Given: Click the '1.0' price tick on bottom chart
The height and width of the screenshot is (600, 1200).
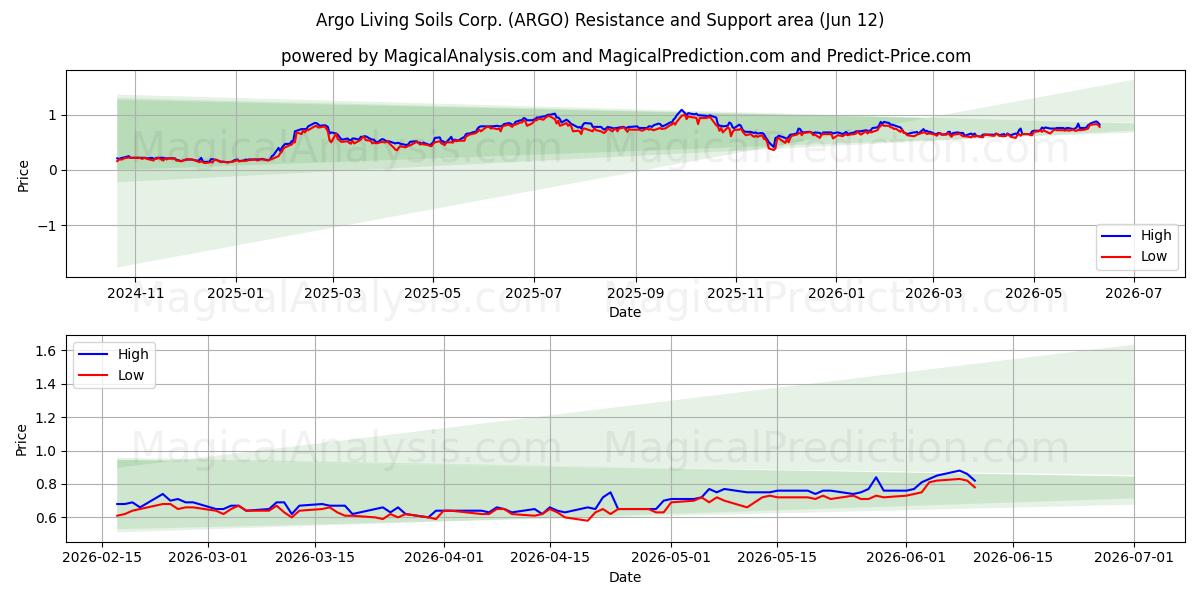Looking at the screenshot, I should coord(47,451).
